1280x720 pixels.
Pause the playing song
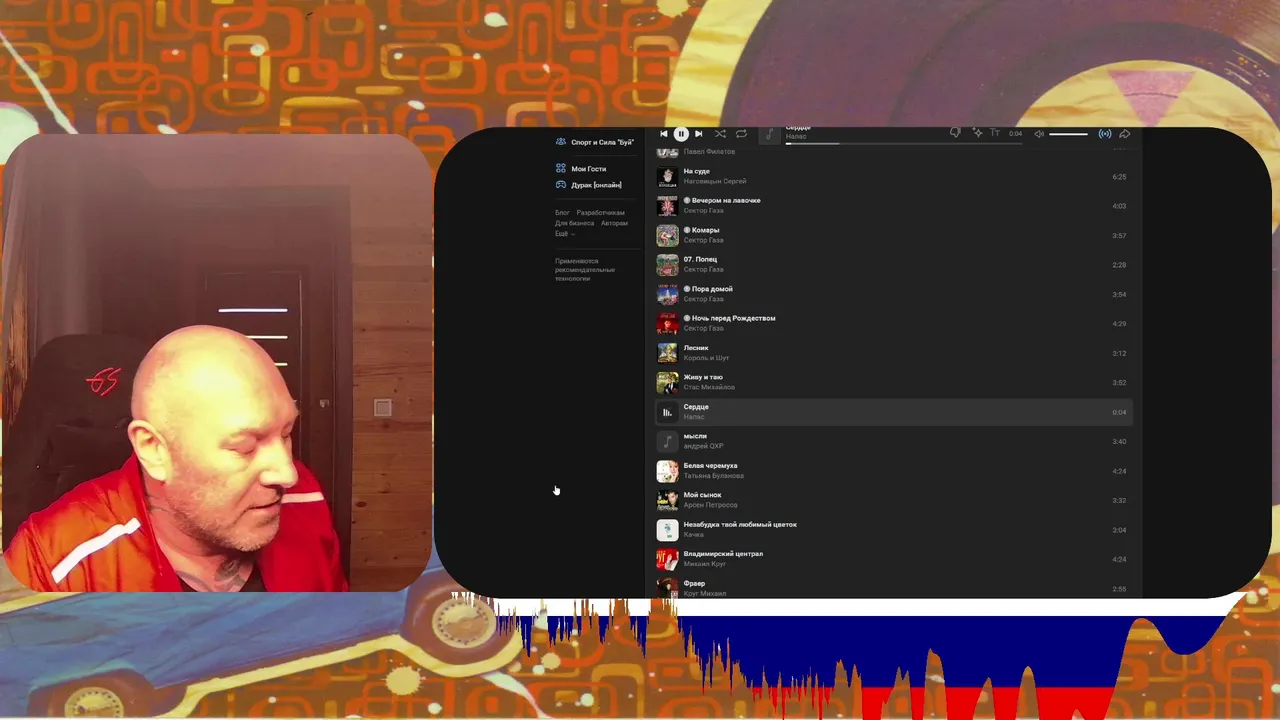pos(681,134)
